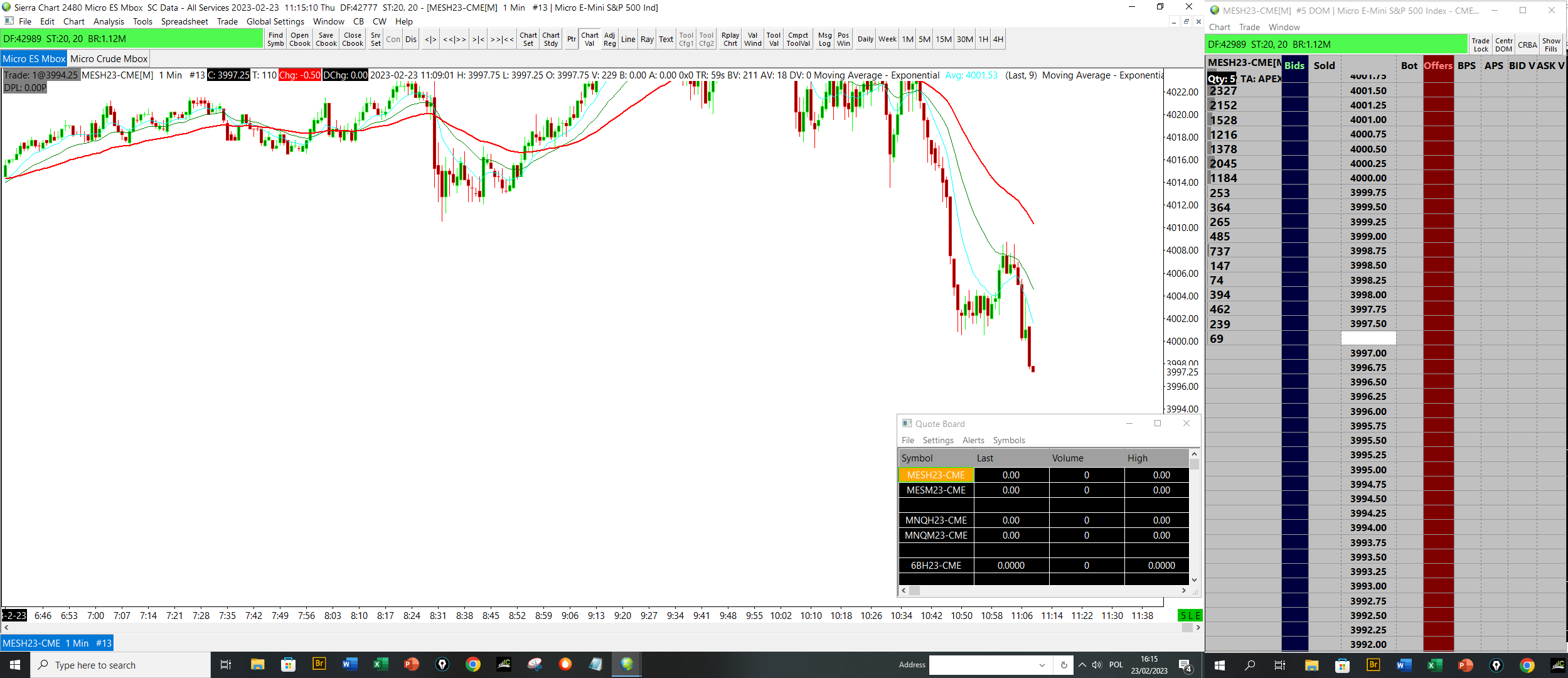The height and width of the screenshot is (678, 1568).
Task: Select the Line drawing tool
Action: 628,39
